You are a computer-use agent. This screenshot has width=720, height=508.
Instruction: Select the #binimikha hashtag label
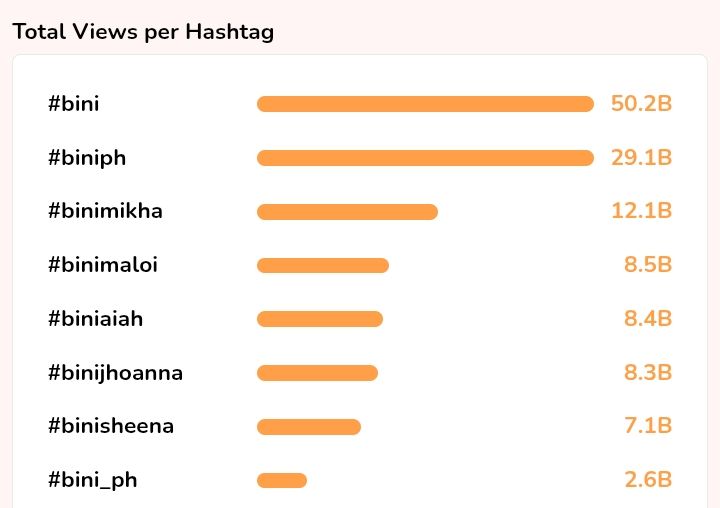coord(105,211)
